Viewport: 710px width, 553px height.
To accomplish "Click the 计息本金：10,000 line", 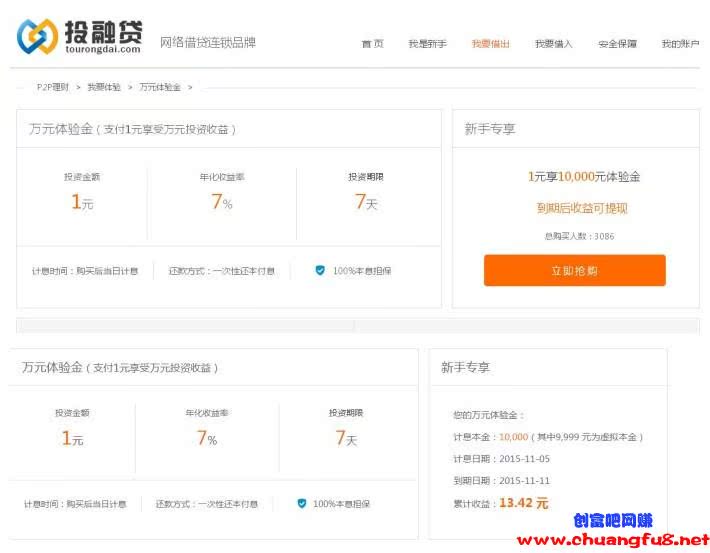I will click(548, 437).
